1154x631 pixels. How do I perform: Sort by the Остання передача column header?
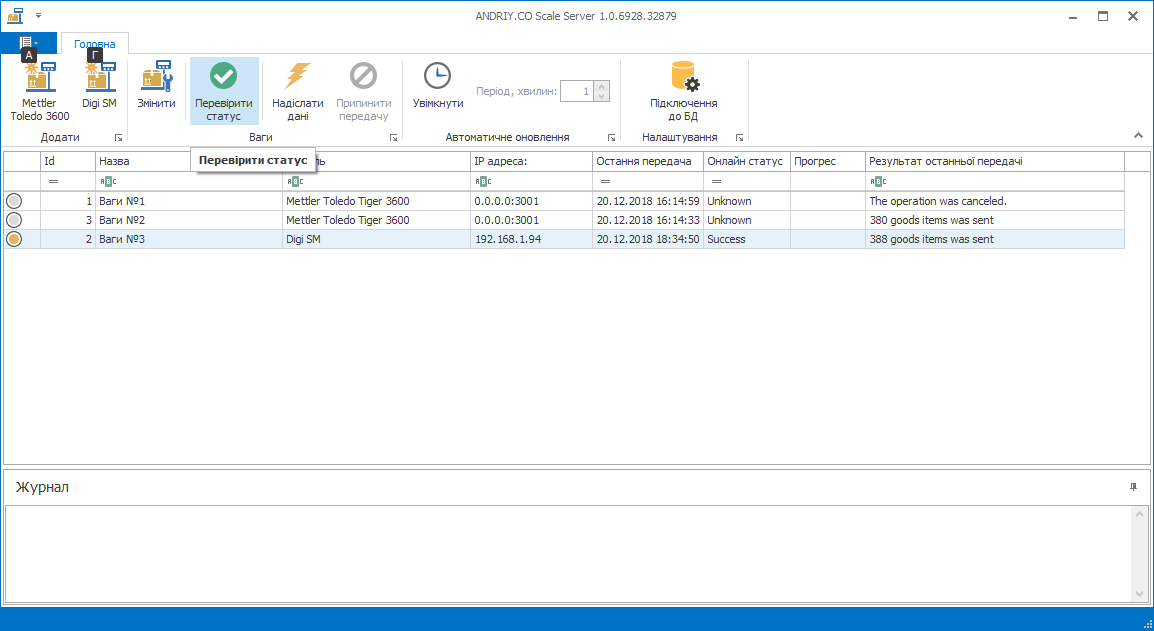(x=648, y=161)
